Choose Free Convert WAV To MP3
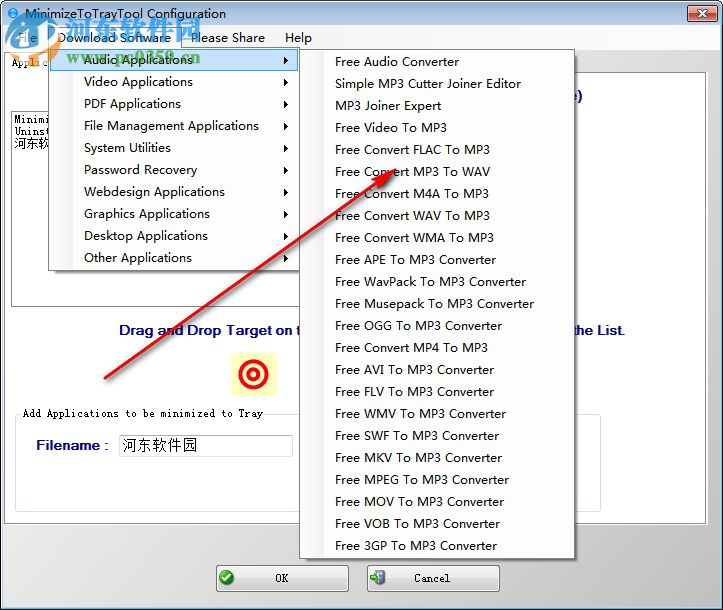This screenshot has height=610, width=723. (x=437, y=216)
